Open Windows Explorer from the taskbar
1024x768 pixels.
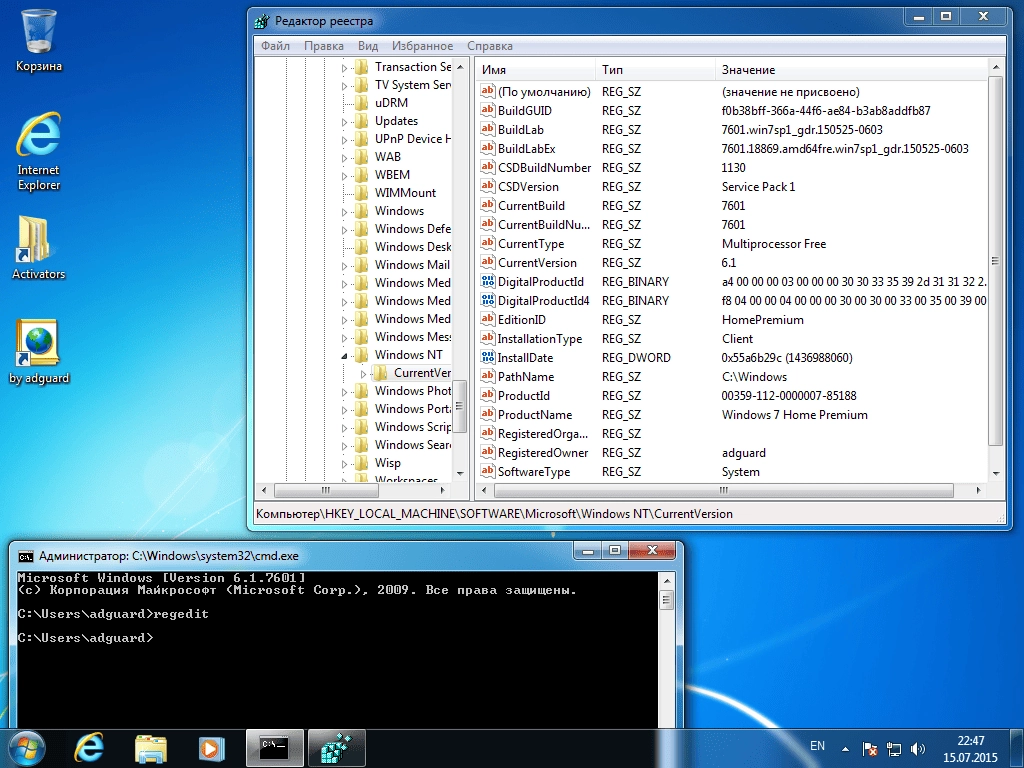coord(151,748)
